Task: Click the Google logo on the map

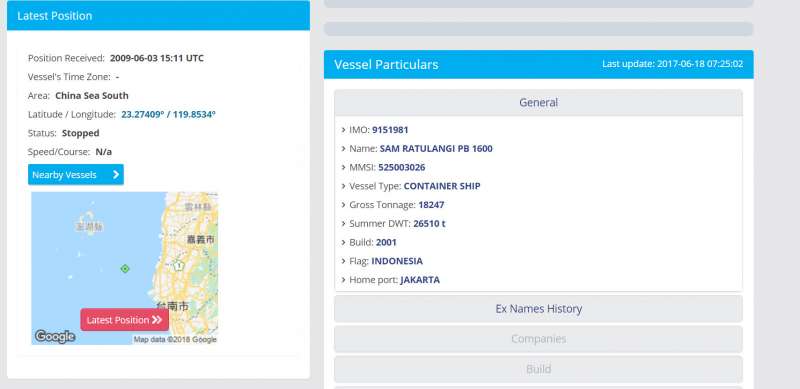Action: click(x=55, y=336)
